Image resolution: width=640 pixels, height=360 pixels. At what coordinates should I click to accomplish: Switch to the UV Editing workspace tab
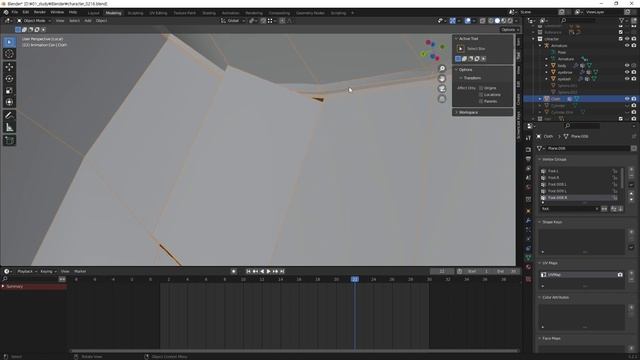(158, 13)
